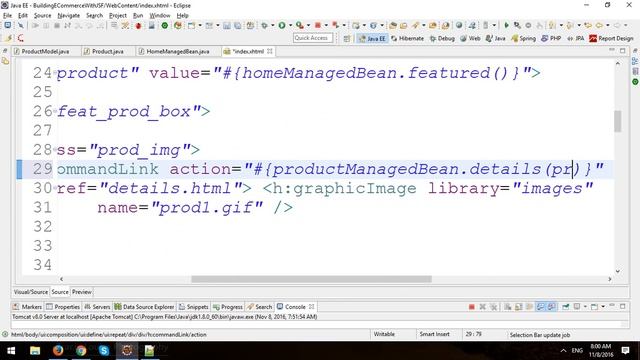Switch to Visual/Source editor view
Screen dimensions: 640x360
point(31,292)
